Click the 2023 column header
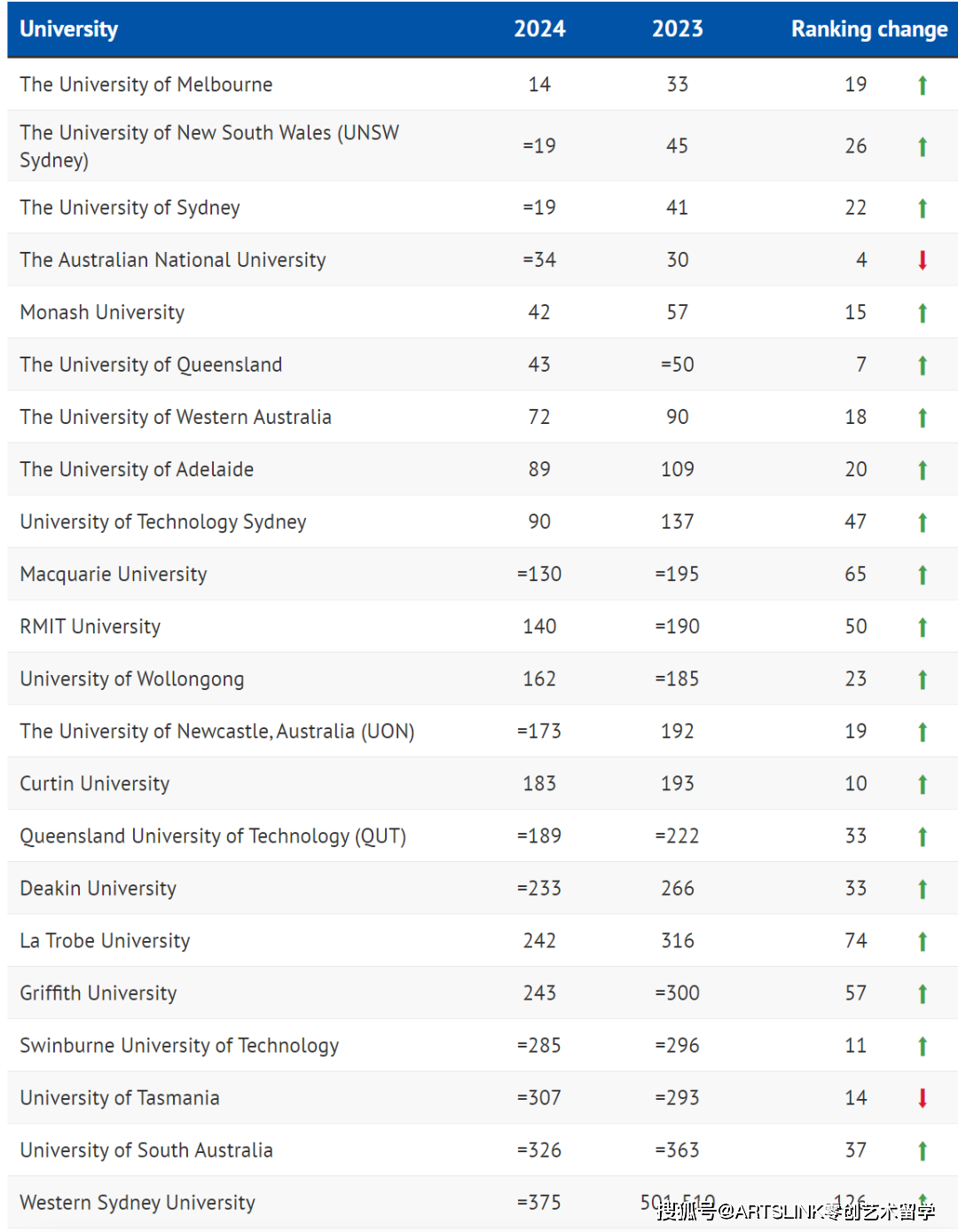 678,29
